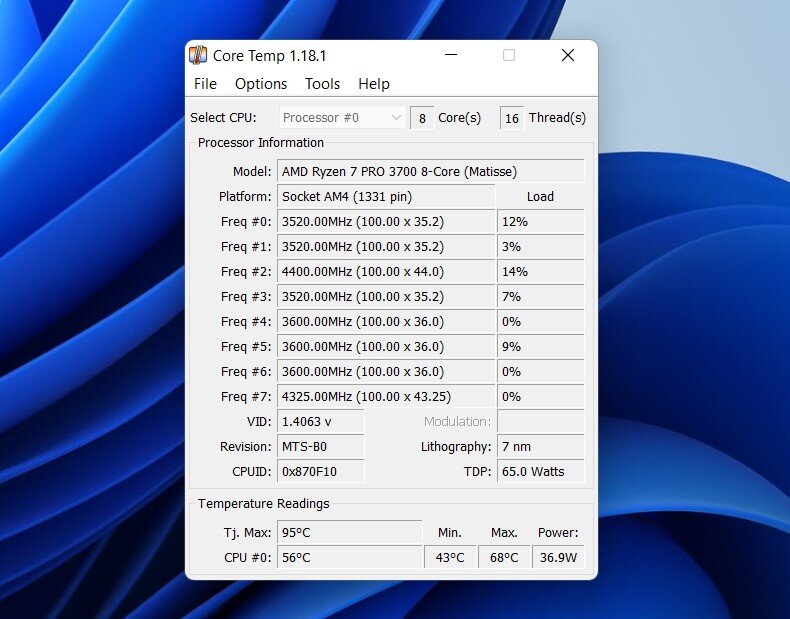Screen dimensions: 790x619
Task: Open the Options menu
Action: [260, 84]
